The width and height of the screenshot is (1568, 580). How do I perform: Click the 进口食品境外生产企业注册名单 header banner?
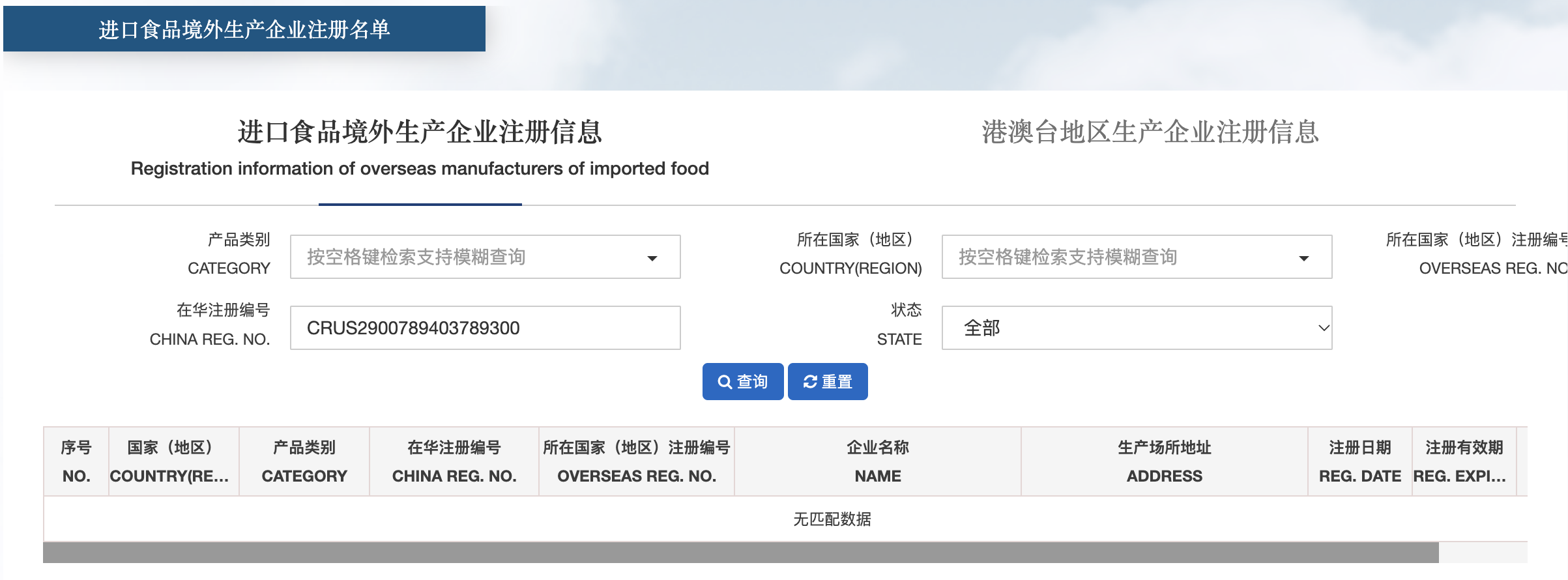(x=244, y=29)
